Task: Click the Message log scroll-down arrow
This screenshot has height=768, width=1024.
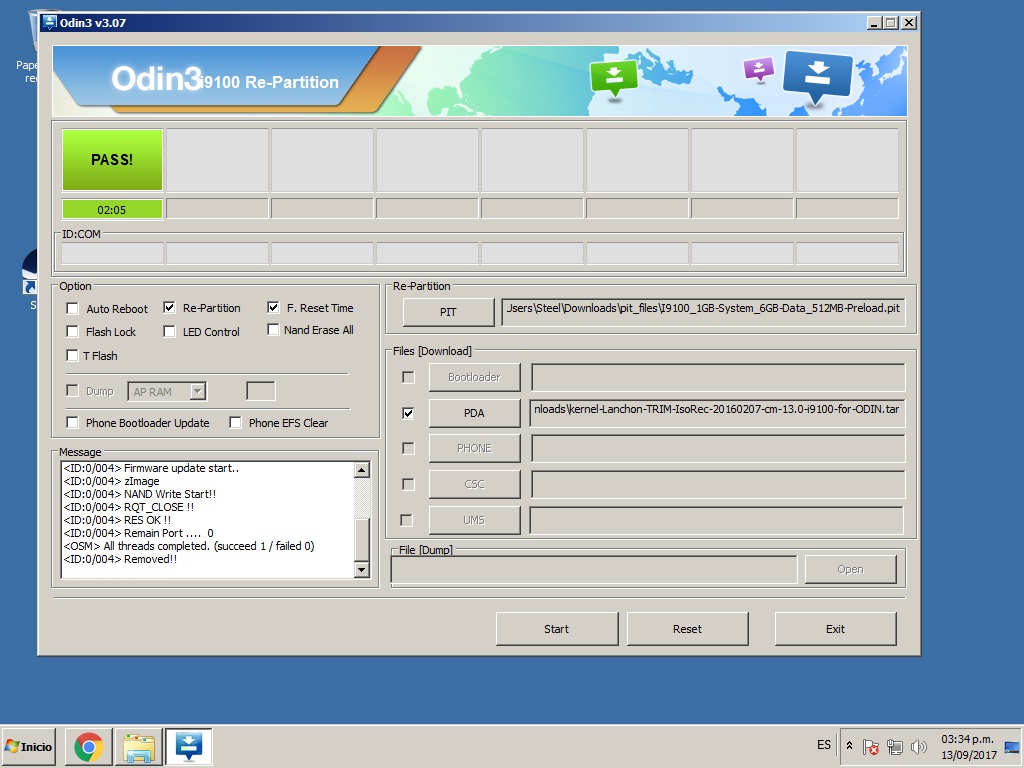Action: point(362,570)
